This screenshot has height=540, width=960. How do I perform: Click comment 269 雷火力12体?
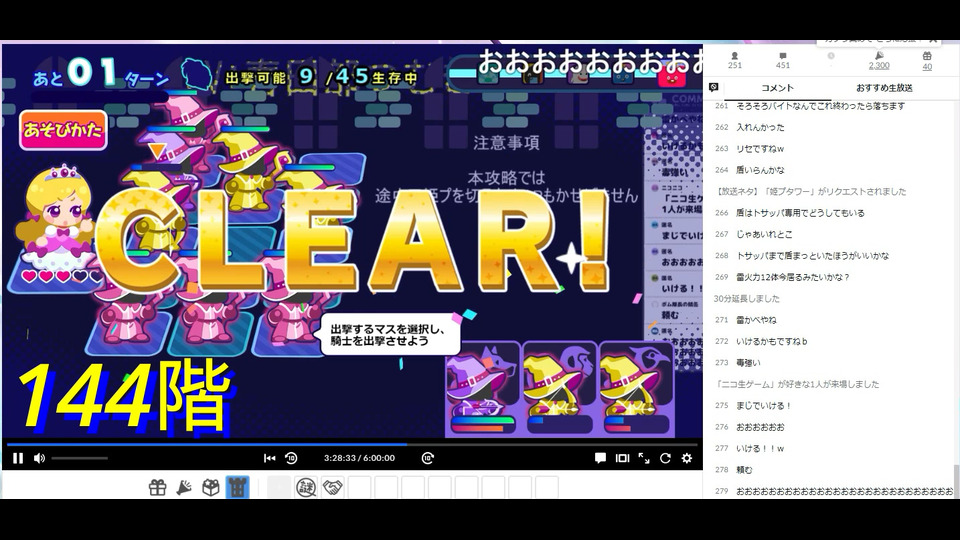(793, 277)
